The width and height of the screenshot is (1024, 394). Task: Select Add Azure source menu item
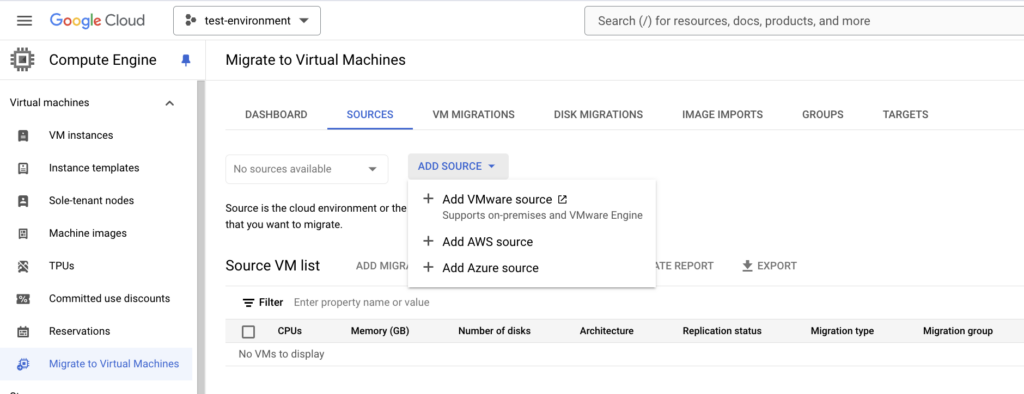point(490,268)
